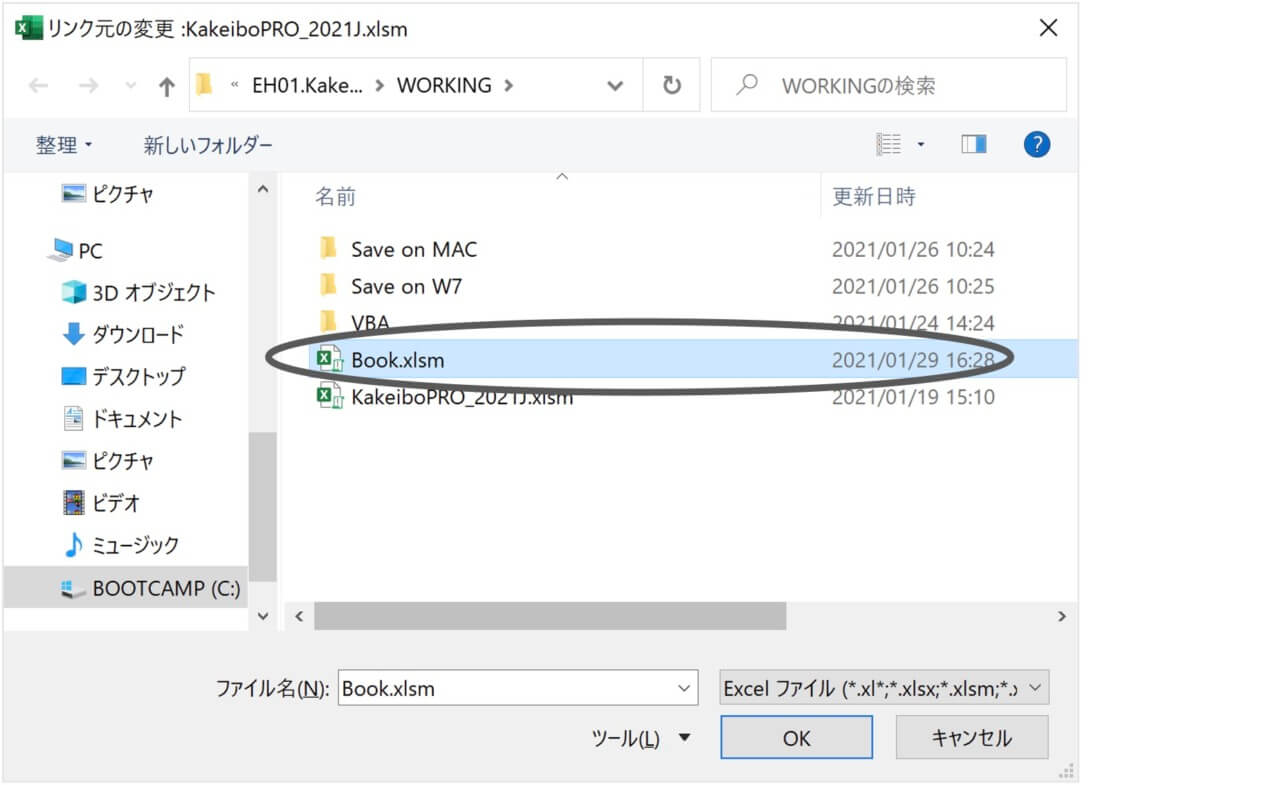
Task: Click date 2021/01/19 15:10
Action: coord(913,397)
